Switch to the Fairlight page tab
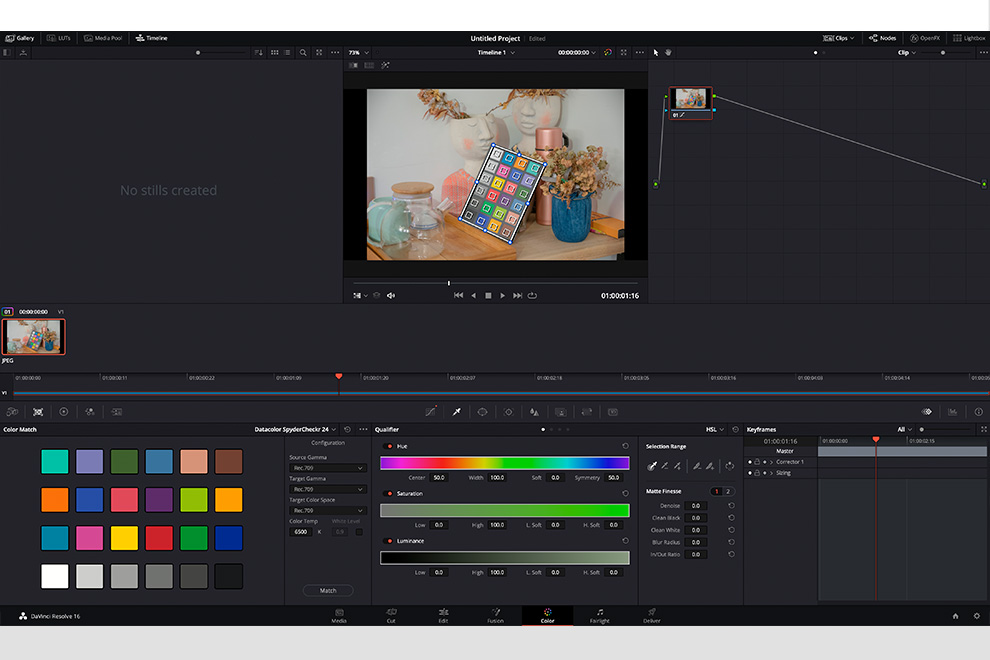 (x=600, y=616)
